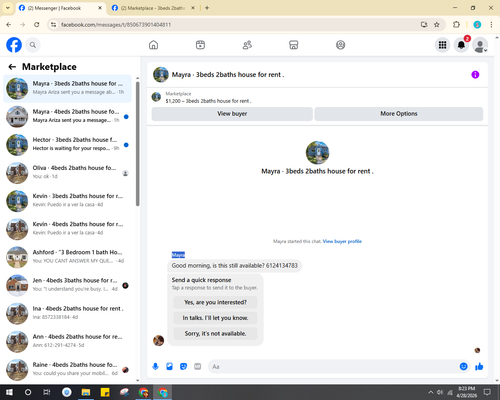This screenshot has width=500, height=400.
Task: Choose a GIF in message composer
Action: pos(198,367)
